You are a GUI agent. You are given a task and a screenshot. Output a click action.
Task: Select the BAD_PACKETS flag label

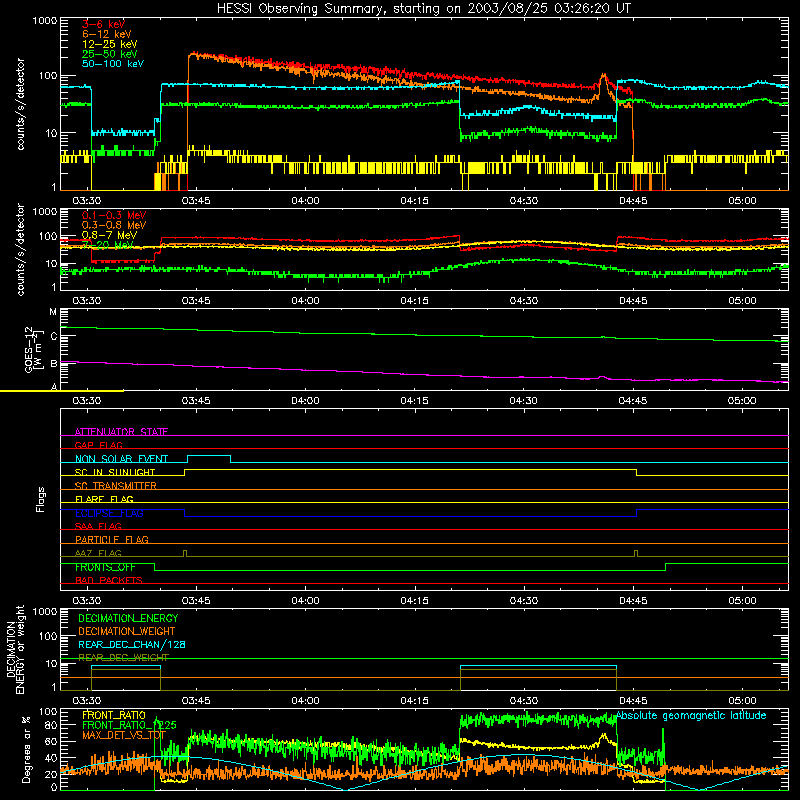pyautogui.click(x=109, y=580)
